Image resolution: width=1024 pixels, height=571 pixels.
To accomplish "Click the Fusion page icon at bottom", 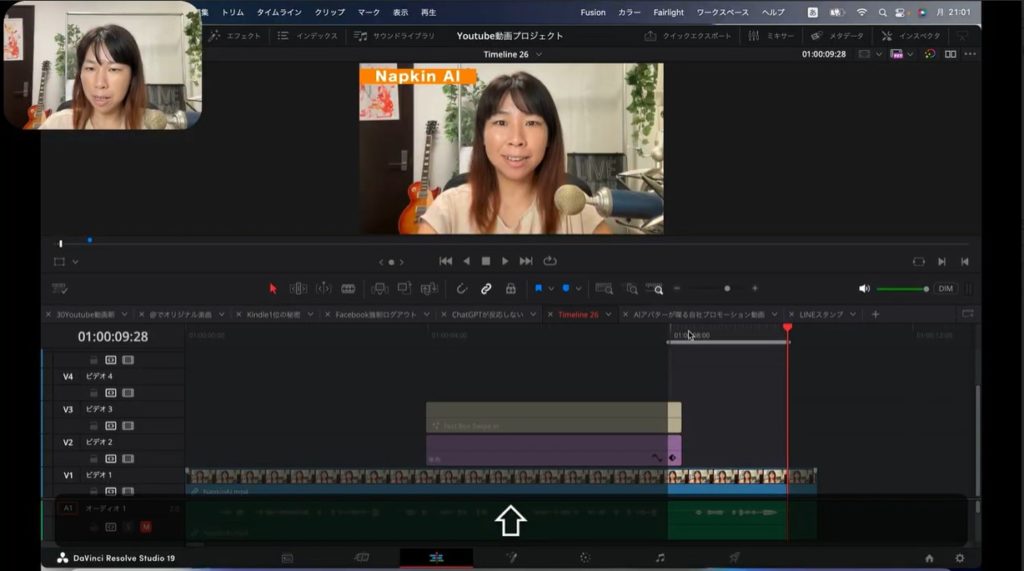I will click(511, 557).
